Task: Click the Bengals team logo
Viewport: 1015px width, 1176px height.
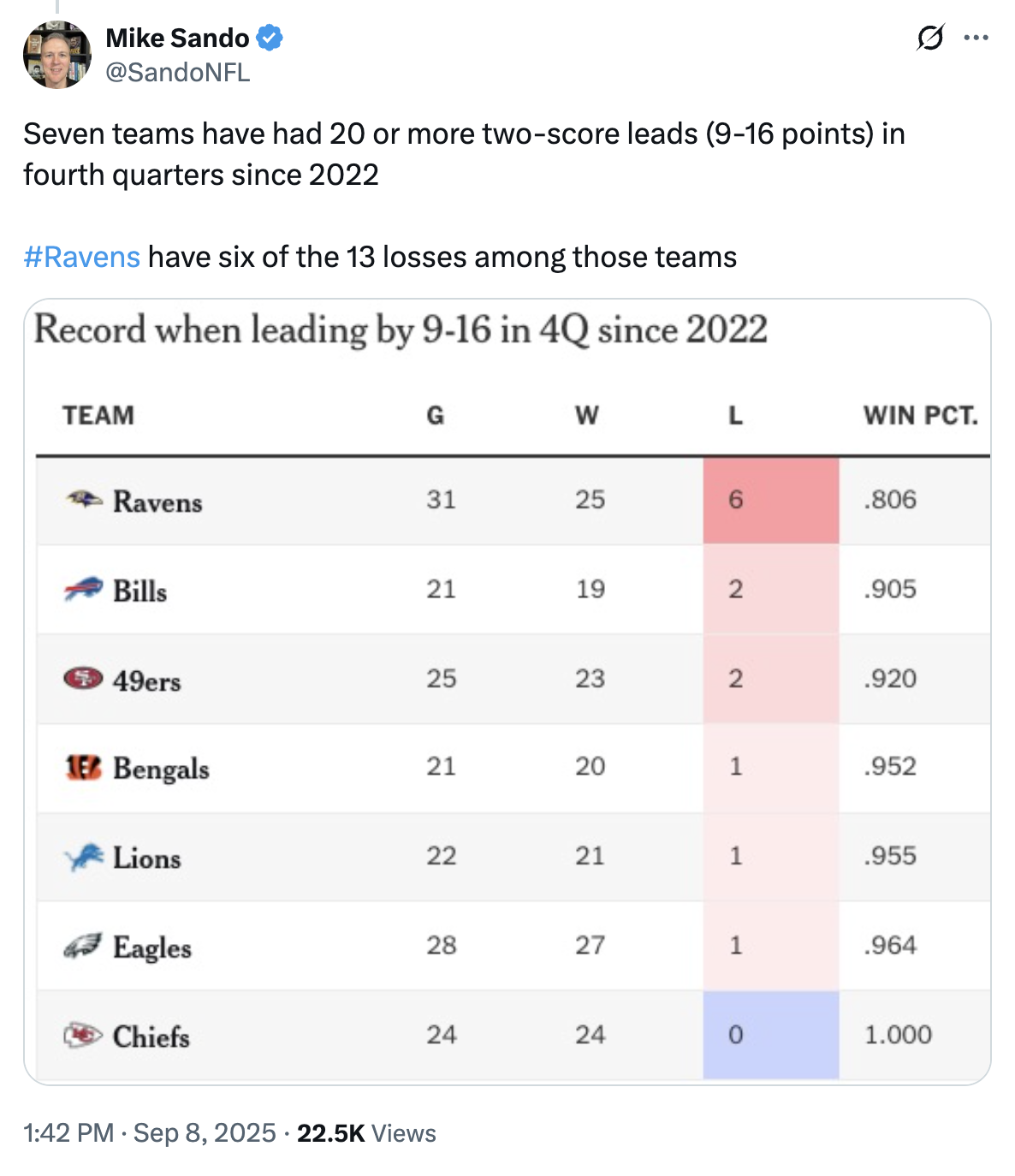Action: 83,768
